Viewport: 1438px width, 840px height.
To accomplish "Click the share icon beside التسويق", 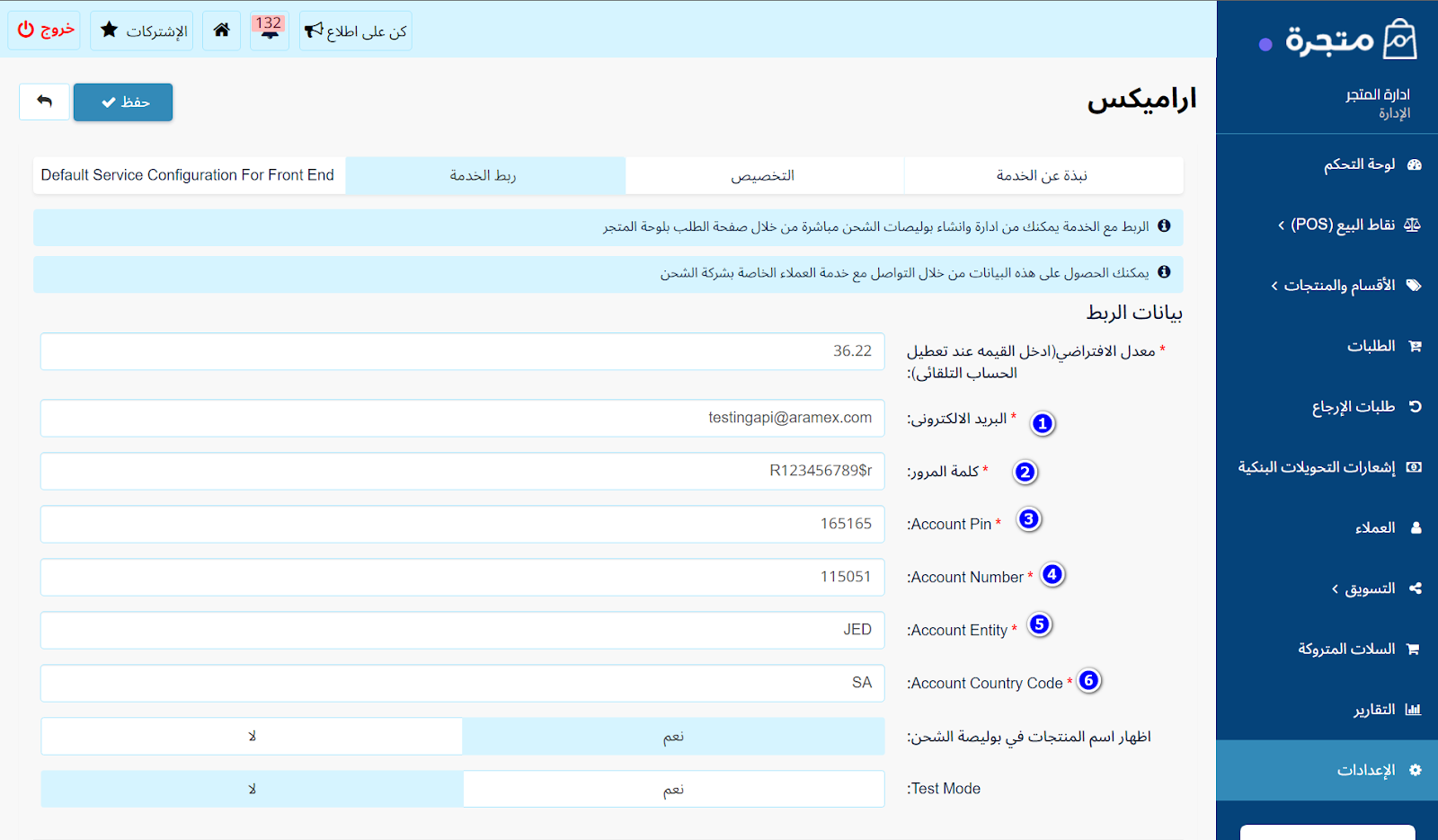I will pyautogui.click(x=1416, y=588).
